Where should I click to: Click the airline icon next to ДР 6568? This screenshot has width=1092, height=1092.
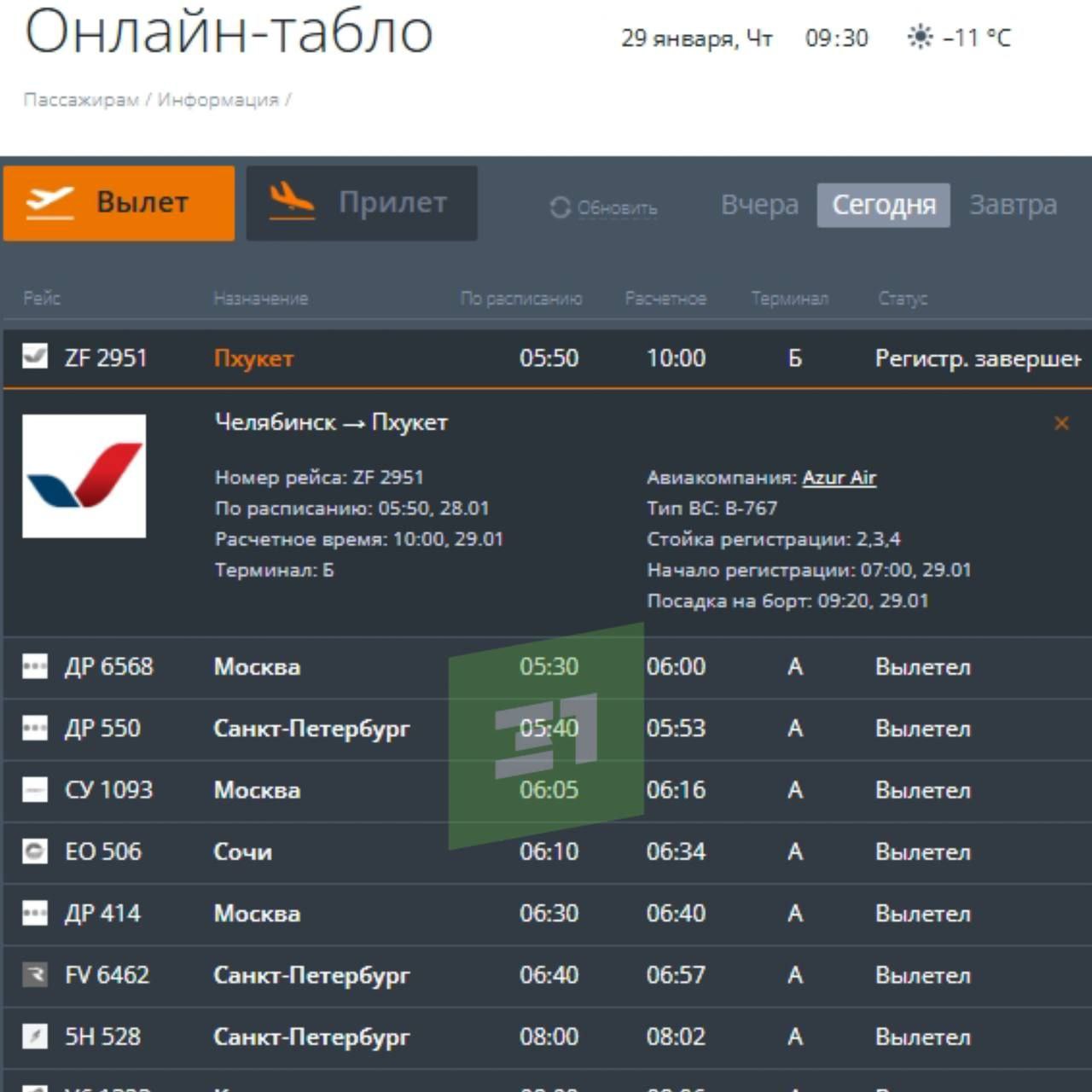pos(35,665)
